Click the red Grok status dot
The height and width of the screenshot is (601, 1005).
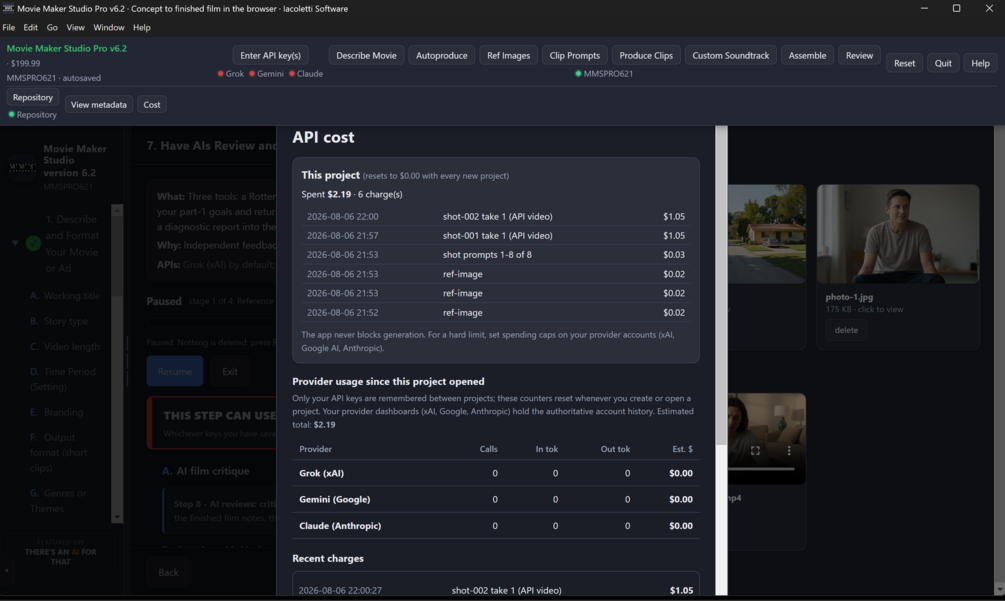click(220, 74)
